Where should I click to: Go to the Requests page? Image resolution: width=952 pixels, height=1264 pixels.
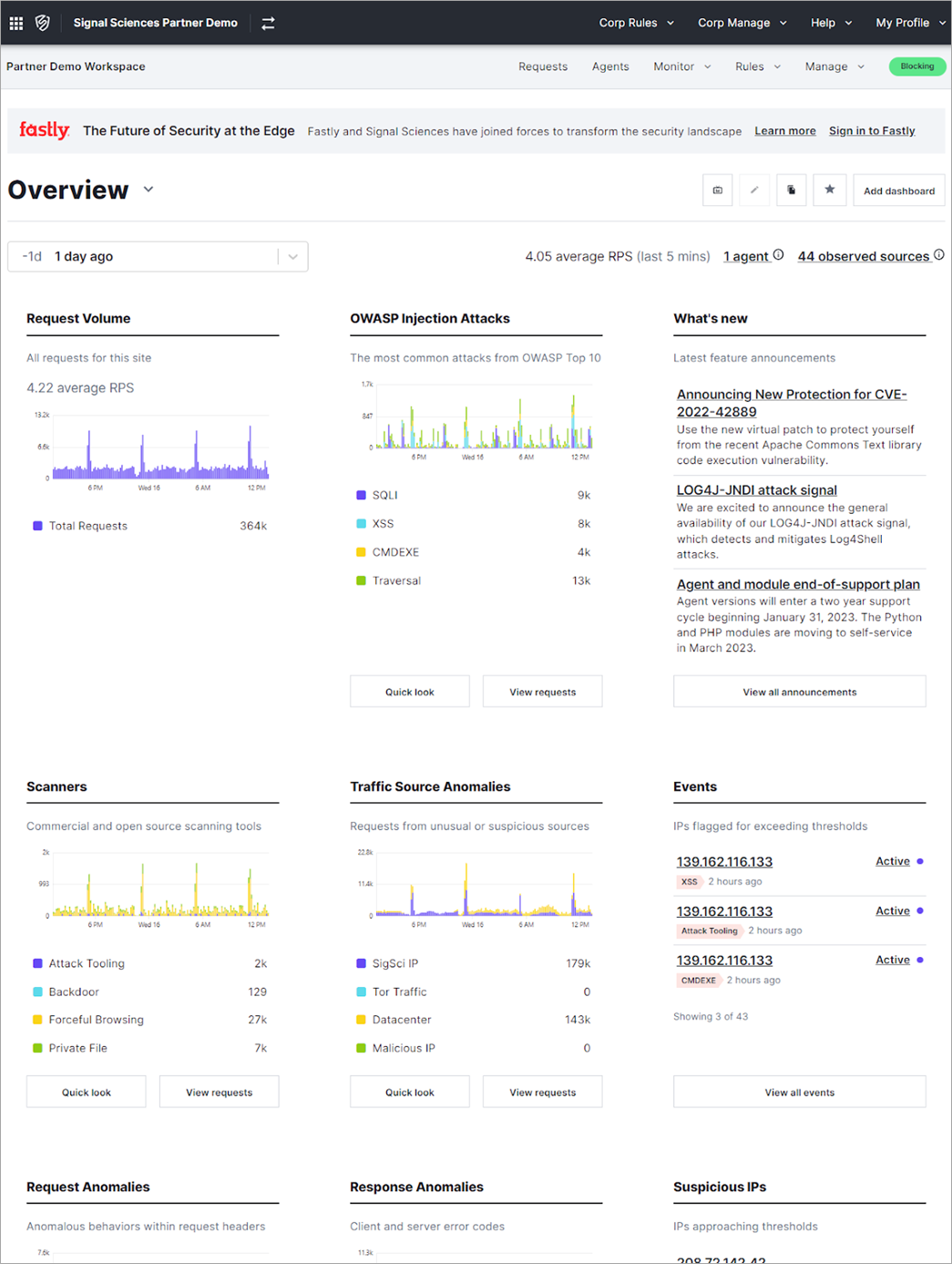tap(543, 67)
